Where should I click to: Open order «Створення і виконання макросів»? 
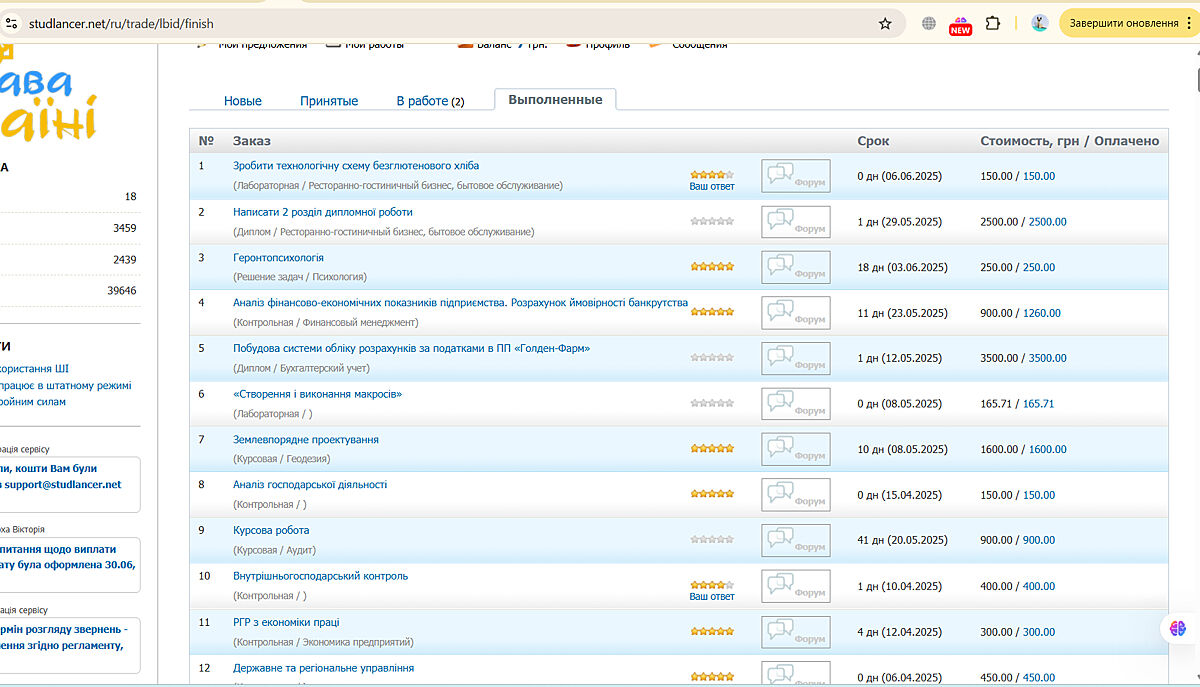point(317,394)
